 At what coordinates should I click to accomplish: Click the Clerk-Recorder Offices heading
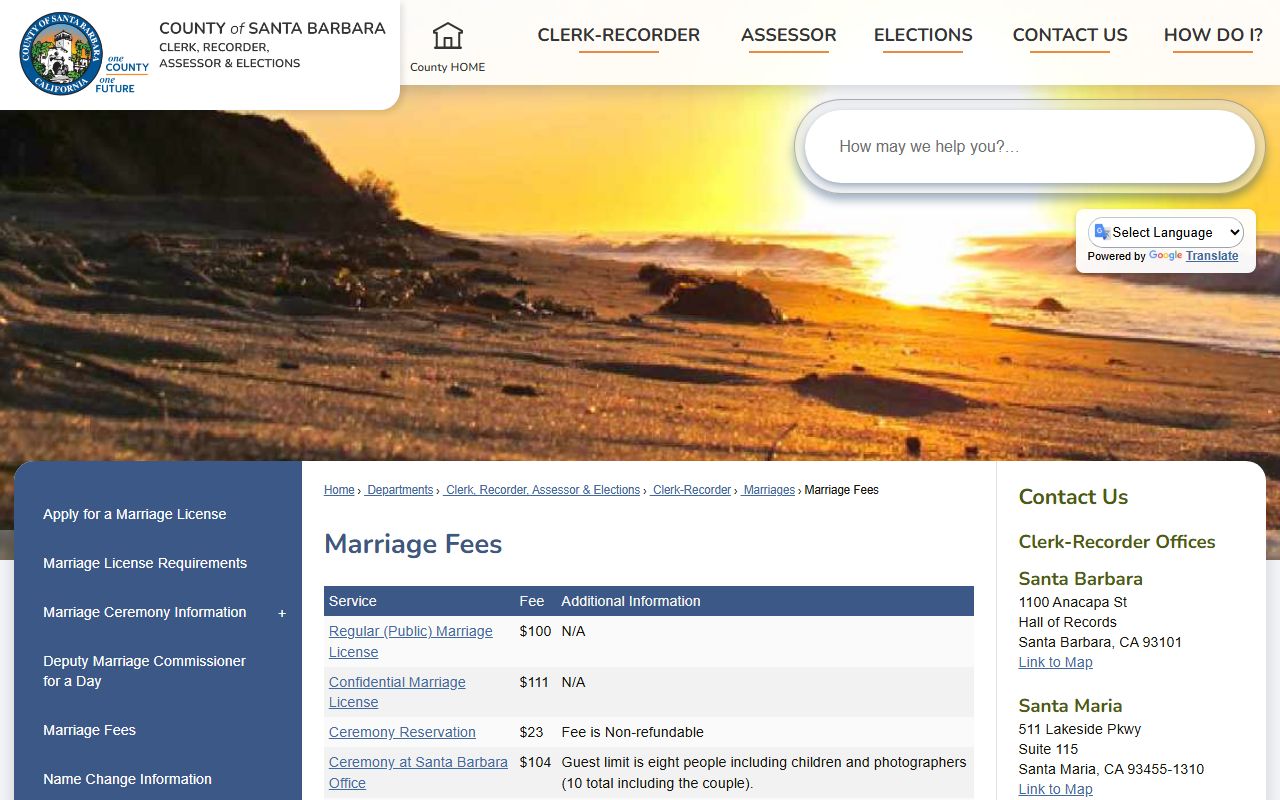click(x=1117, y=542)
